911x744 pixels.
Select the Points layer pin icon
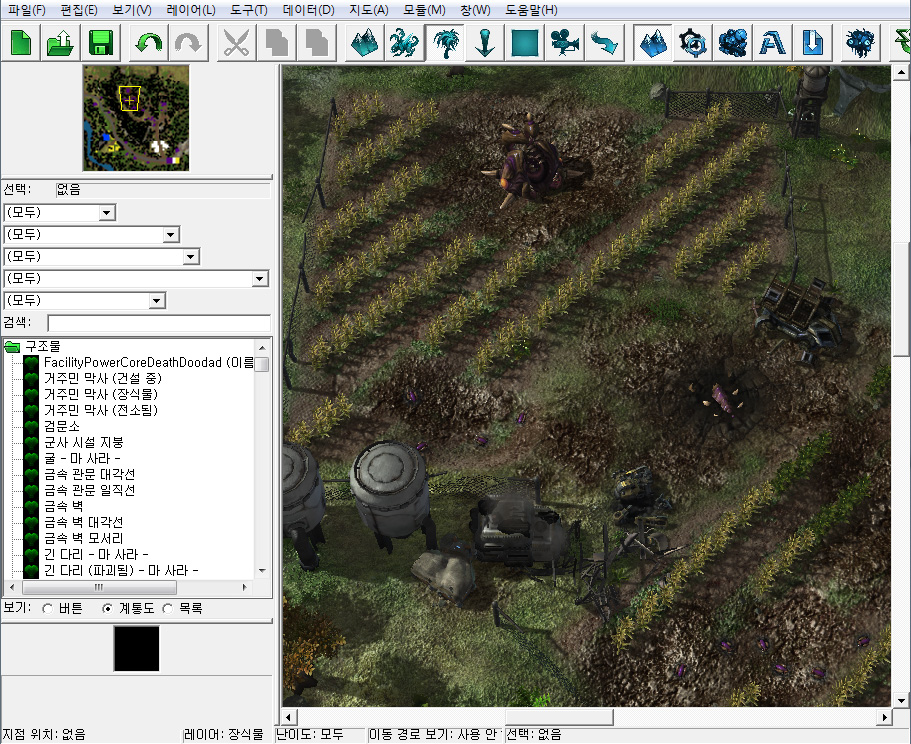[x=485, y=43]
